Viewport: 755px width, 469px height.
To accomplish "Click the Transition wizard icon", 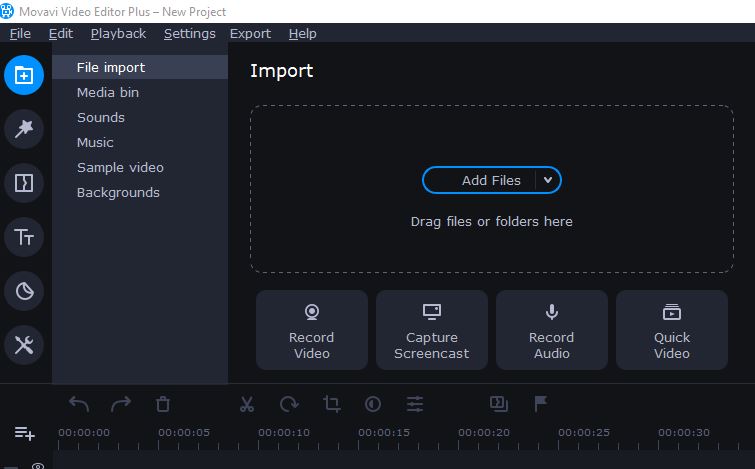I will [x=499, y=404].
